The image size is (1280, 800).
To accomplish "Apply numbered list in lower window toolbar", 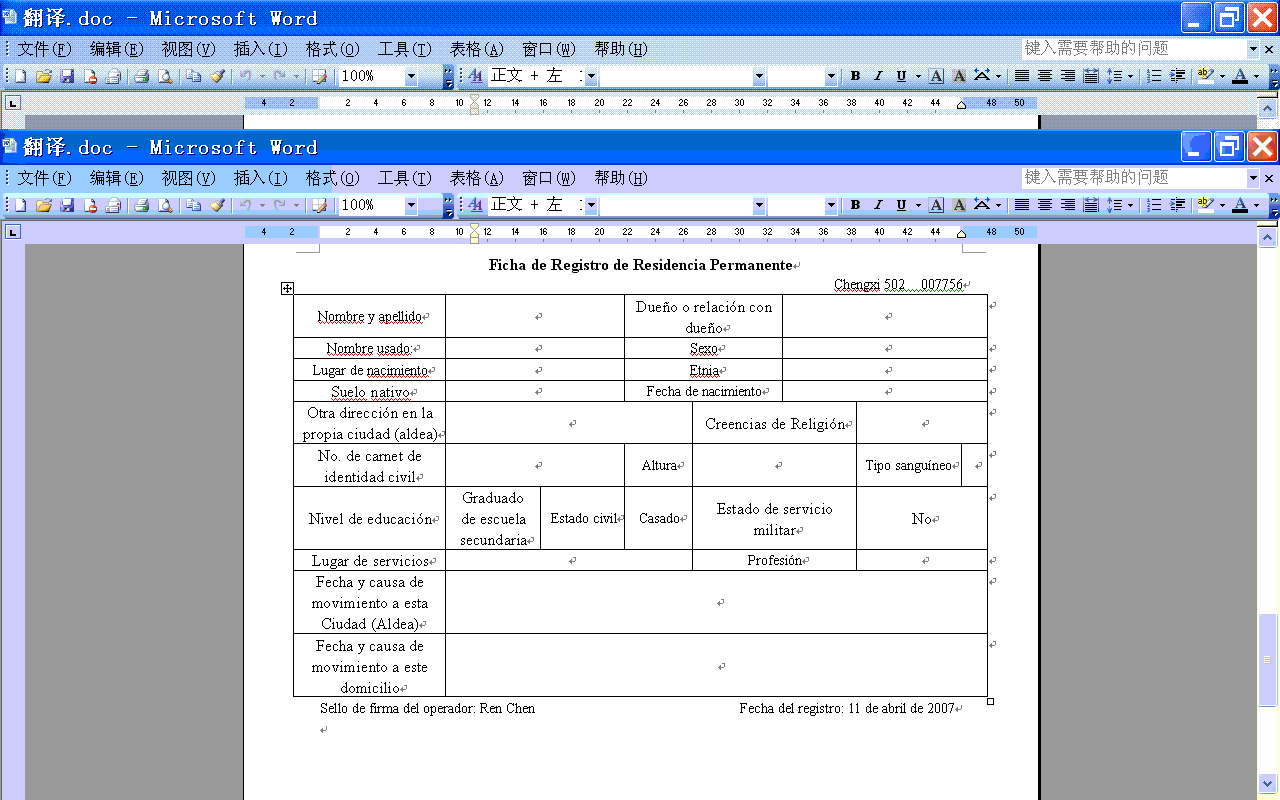I will pos(1154,205).
